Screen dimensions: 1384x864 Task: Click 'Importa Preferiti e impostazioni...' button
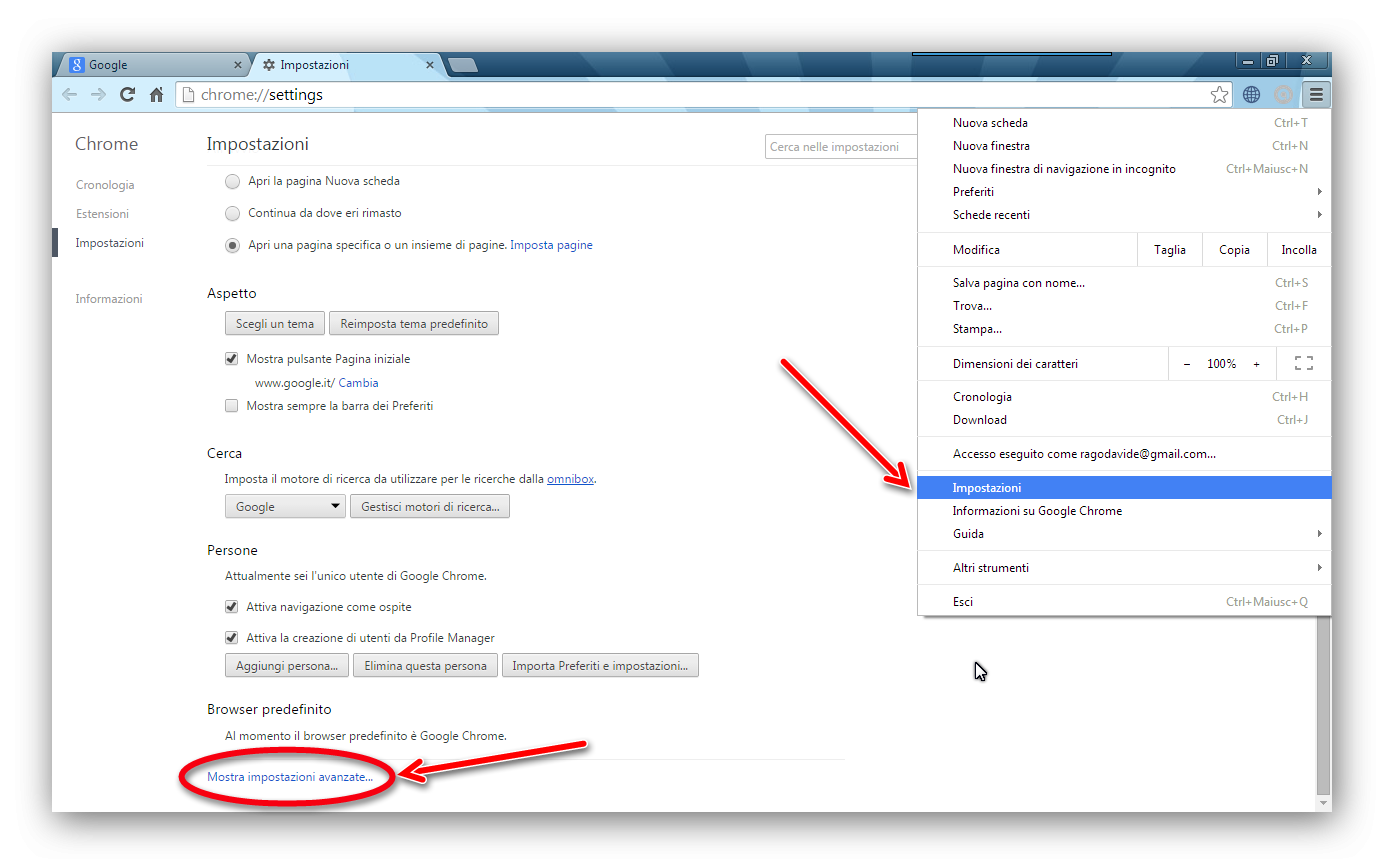click(x=600, y=666)
